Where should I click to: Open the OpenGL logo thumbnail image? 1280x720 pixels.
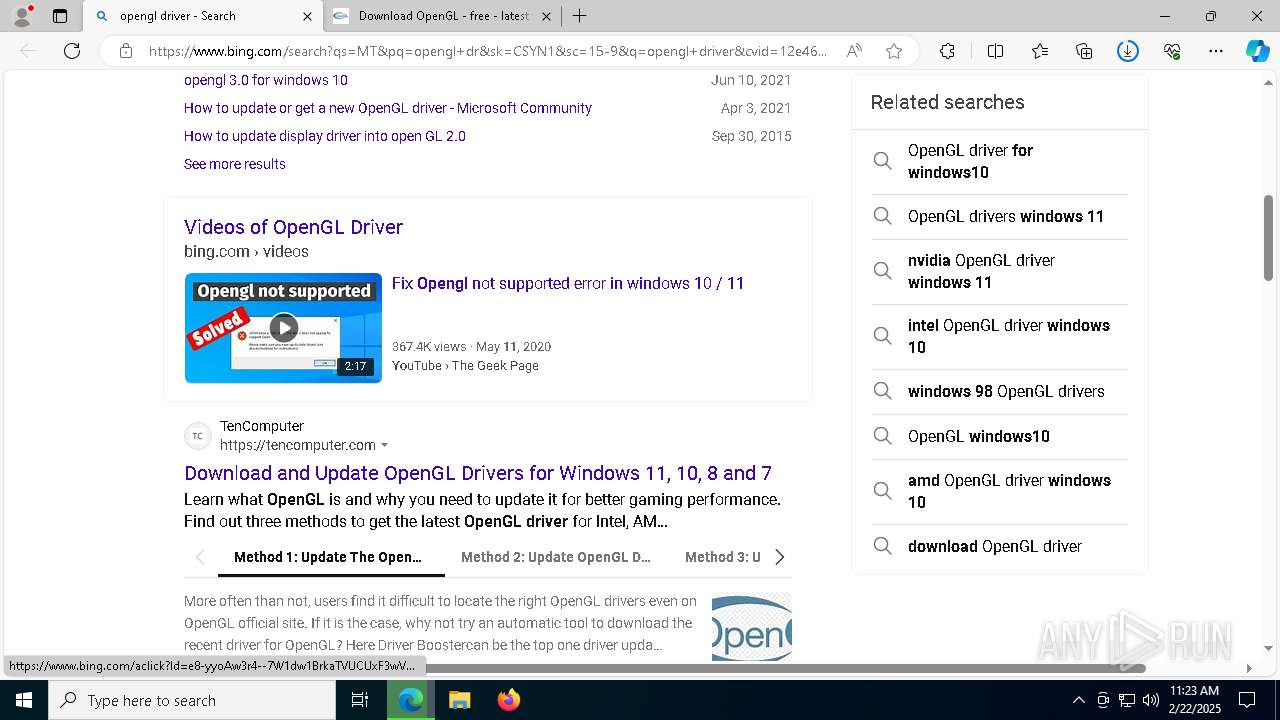pos(752,627)
